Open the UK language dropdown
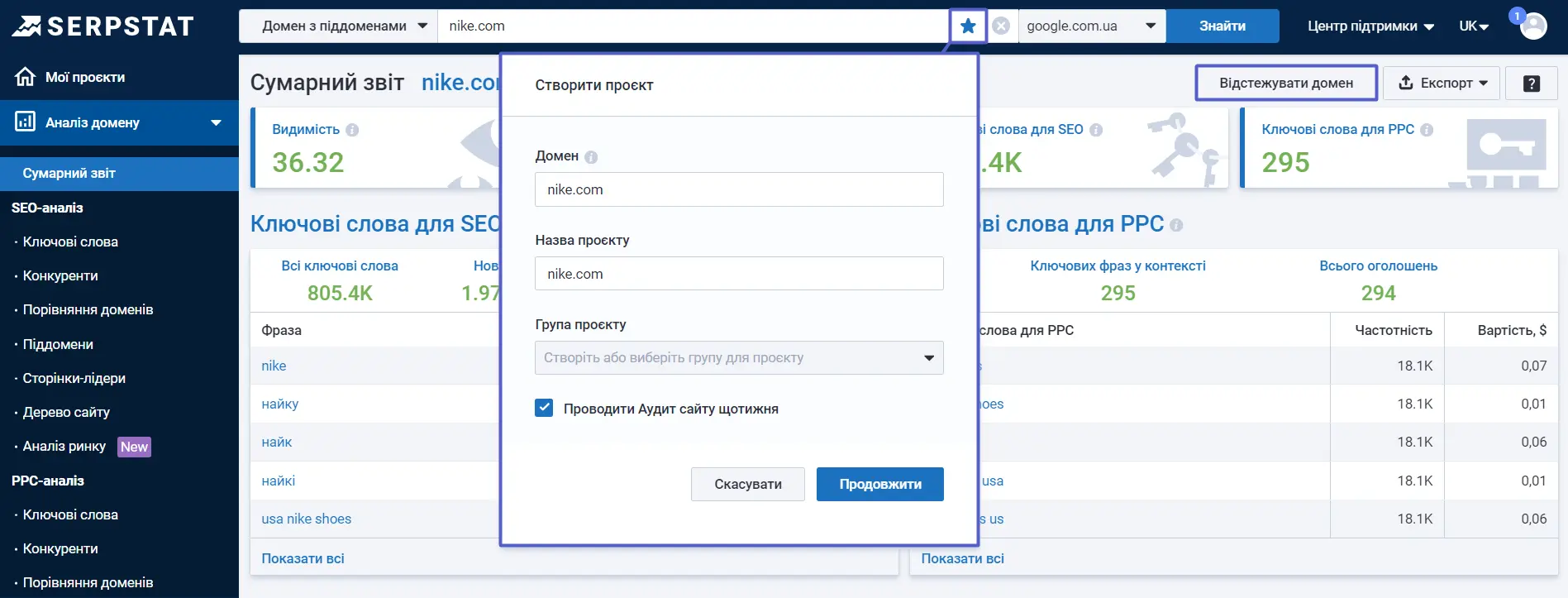The image size is (1568, 598). coord(1474,26)
